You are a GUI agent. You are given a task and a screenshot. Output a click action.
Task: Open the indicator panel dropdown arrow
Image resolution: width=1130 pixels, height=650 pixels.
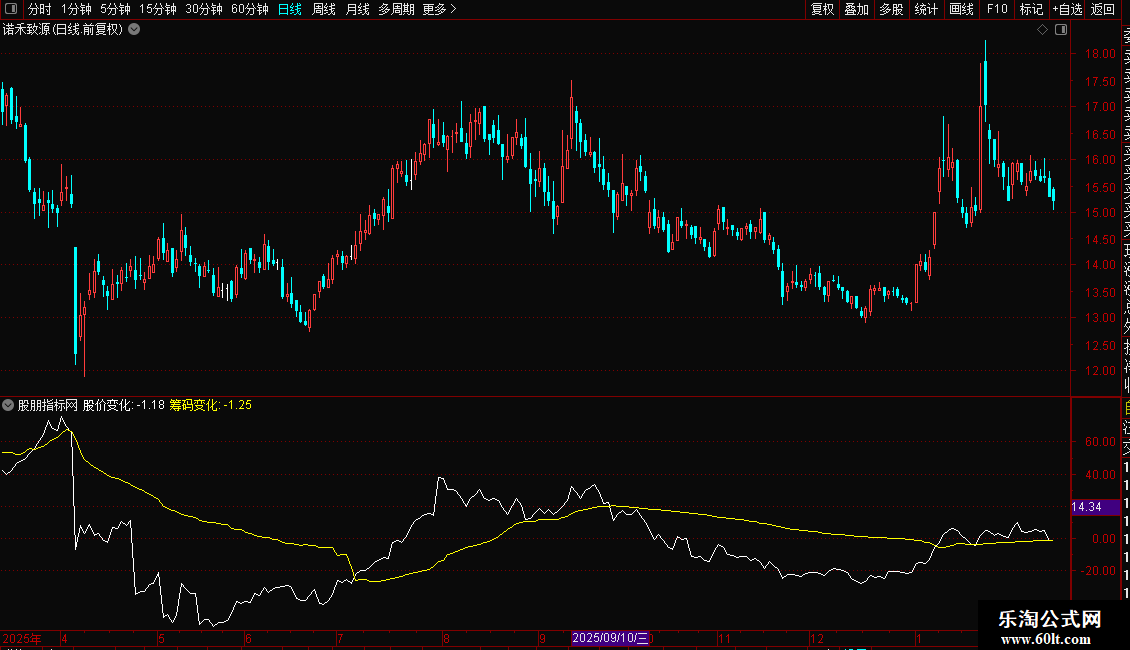(x=8, y=405)
